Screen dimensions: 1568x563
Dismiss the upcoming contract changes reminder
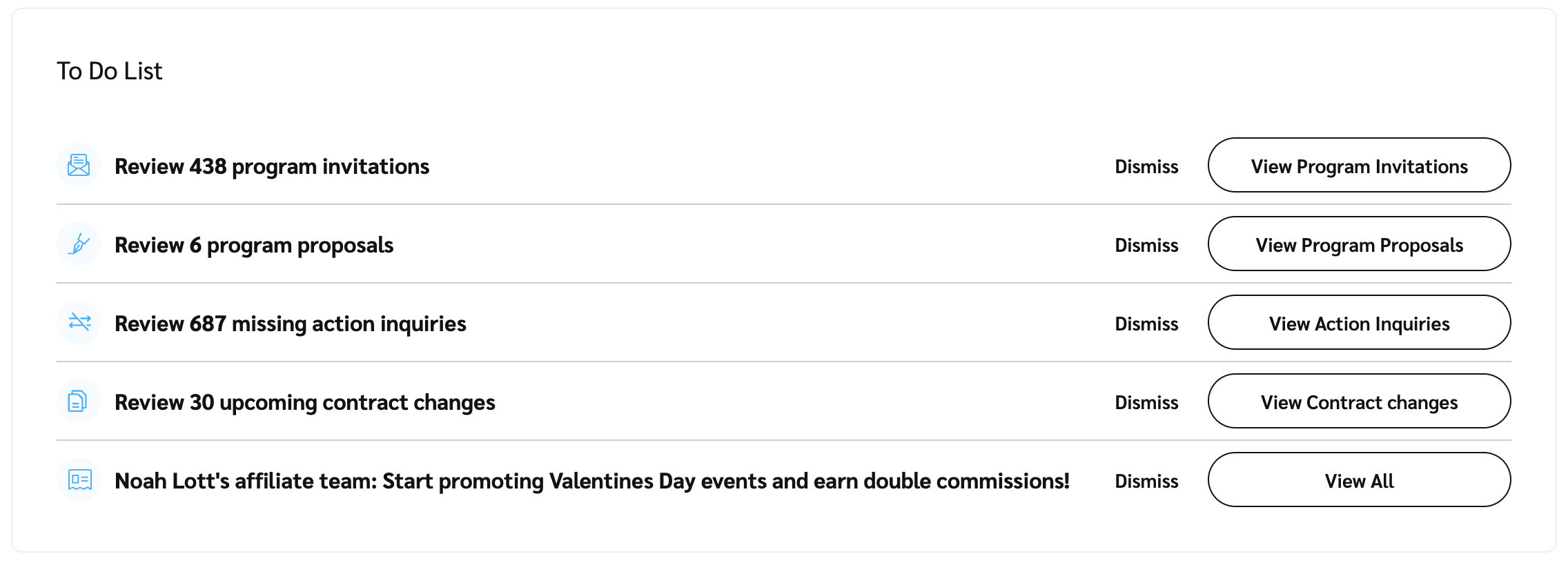1146,403
